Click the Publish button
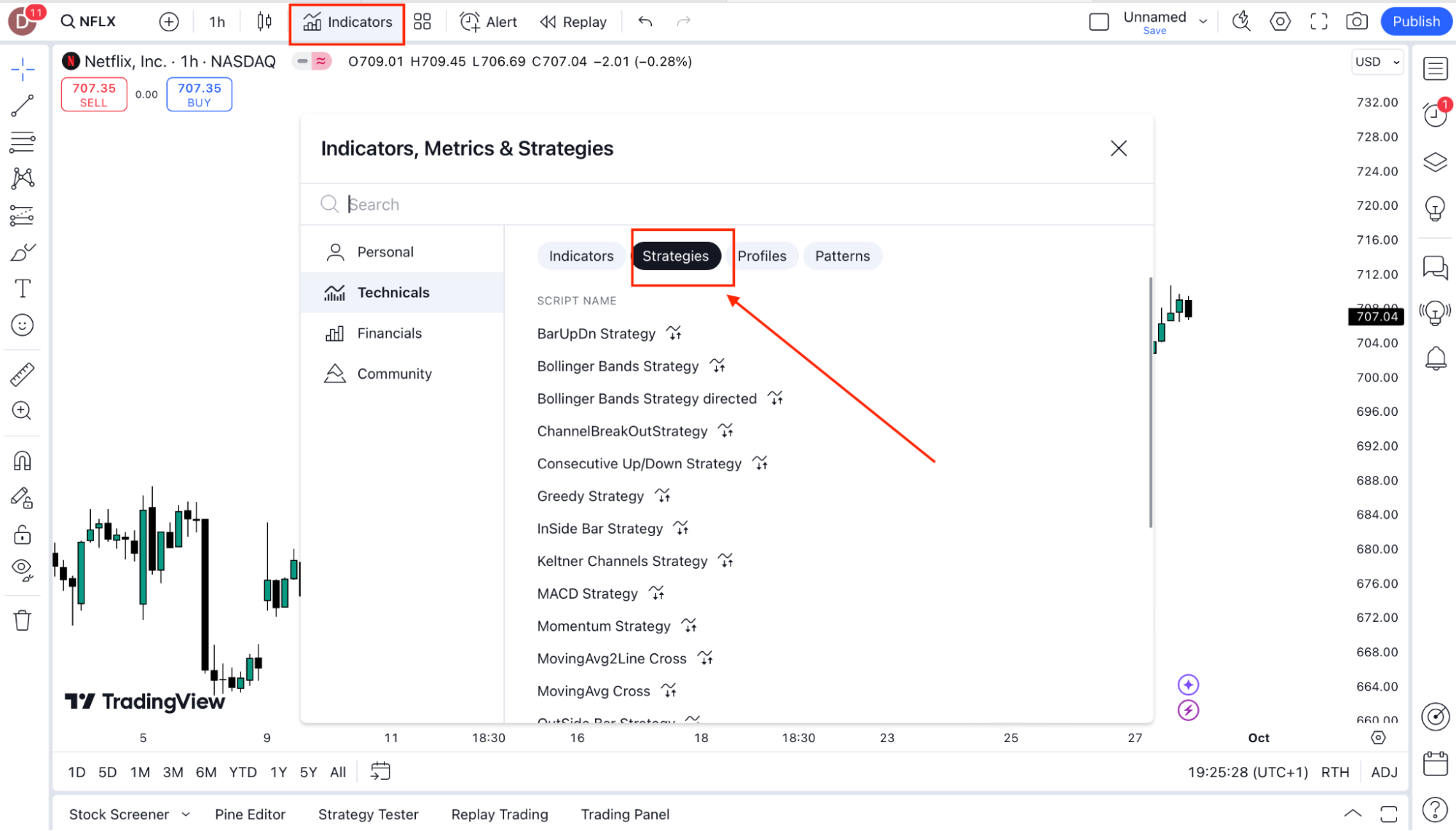Screen dimensions: 1456x831 click(x=1415, y=22)
